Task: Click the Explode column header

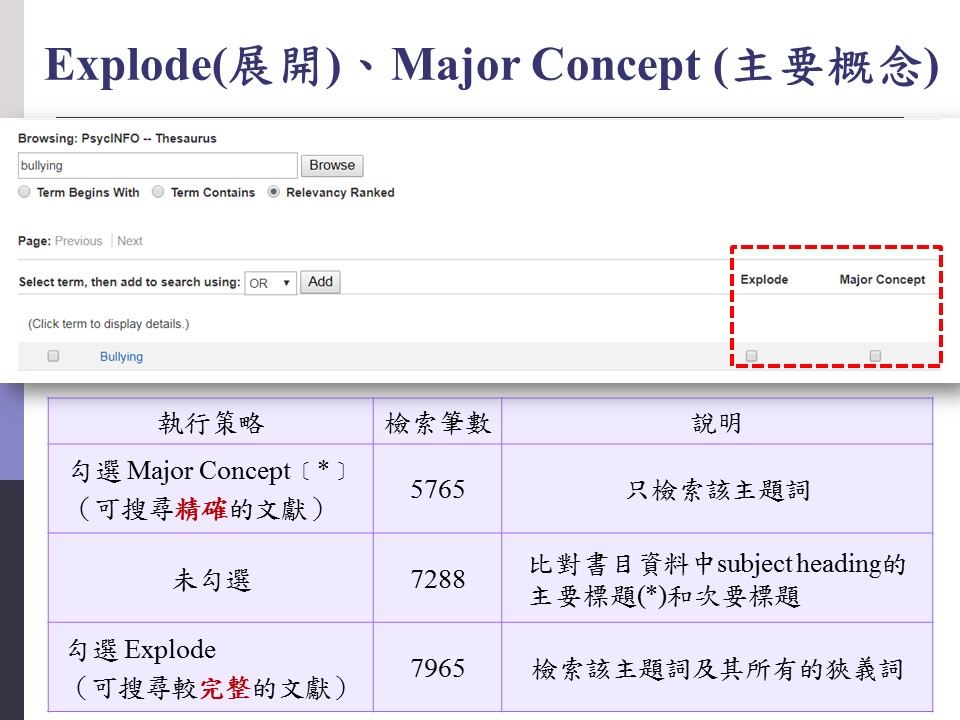Action: [764, 279]
